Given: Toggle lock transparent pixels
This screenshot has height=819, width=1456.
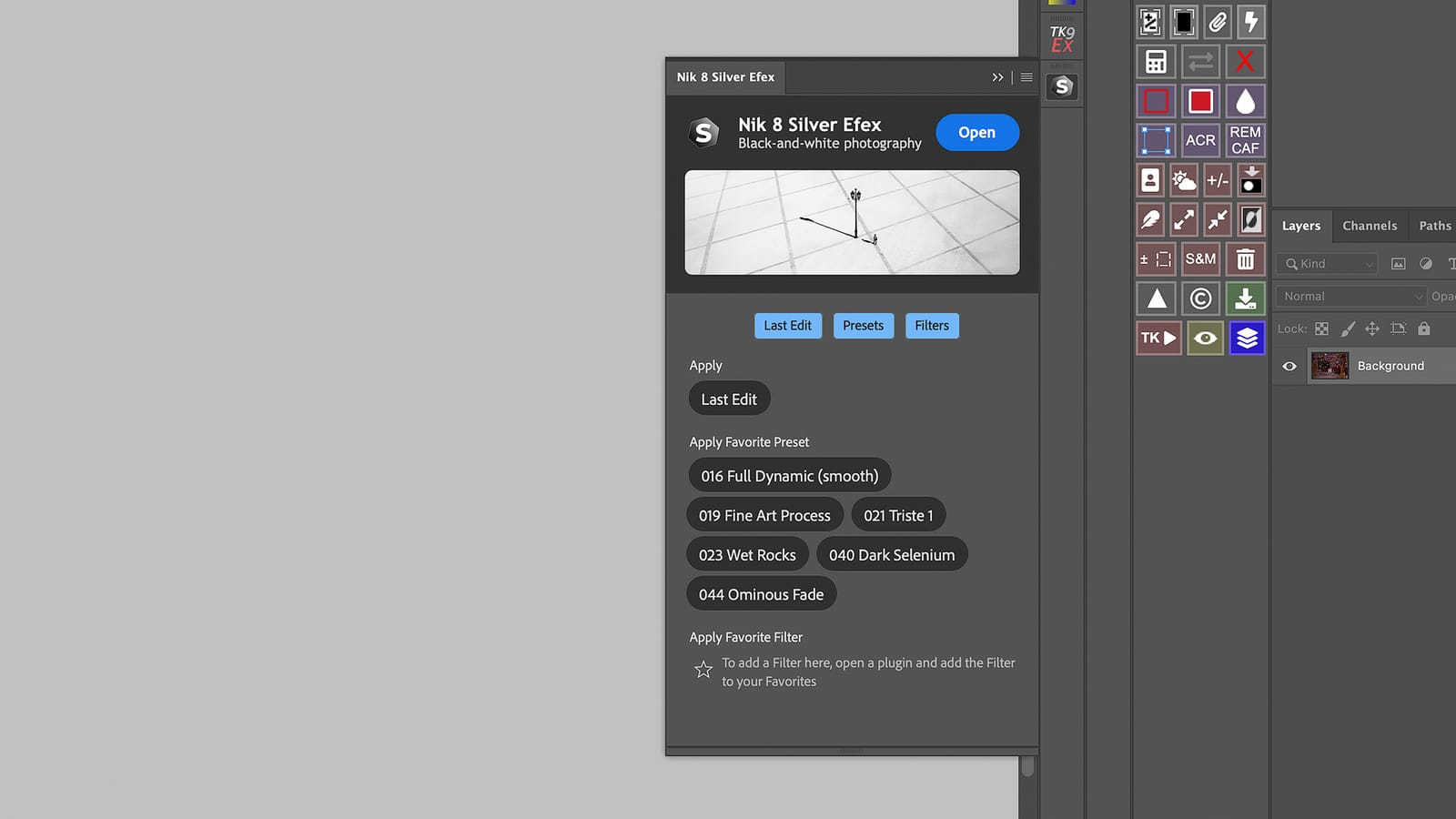Looking at the screenshot, I should point(1321,329).
